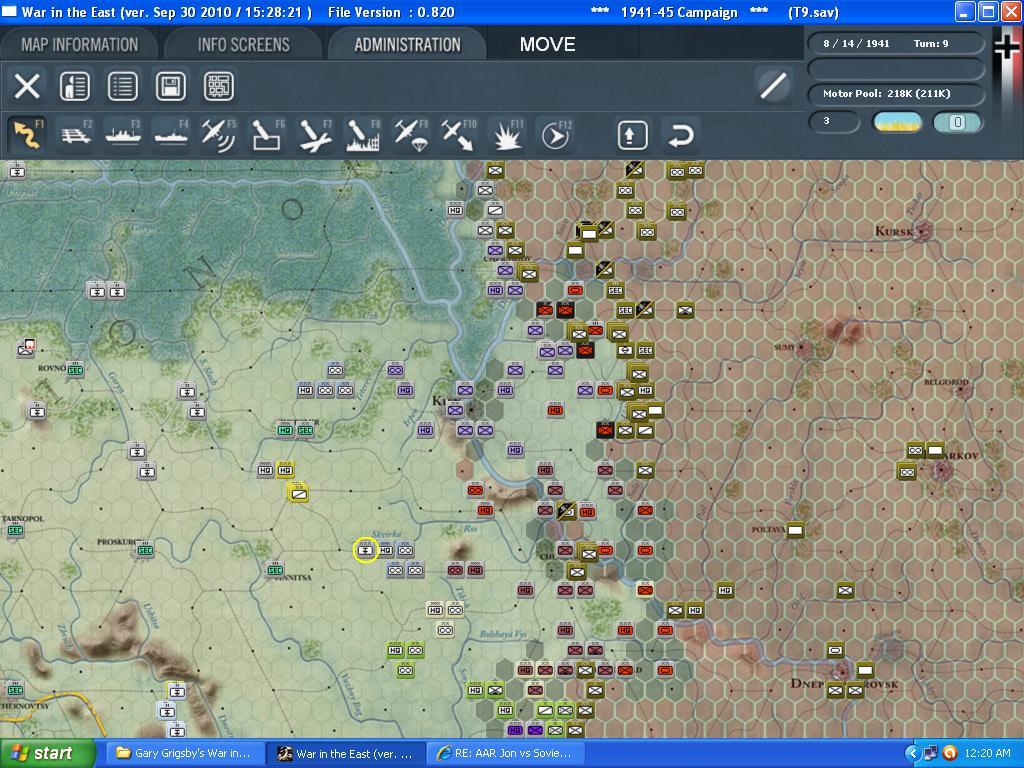This screenshot has height=768, width=1024.
Task: Select the F6 bomb unit mode
Action: click(x=267, y=135)
